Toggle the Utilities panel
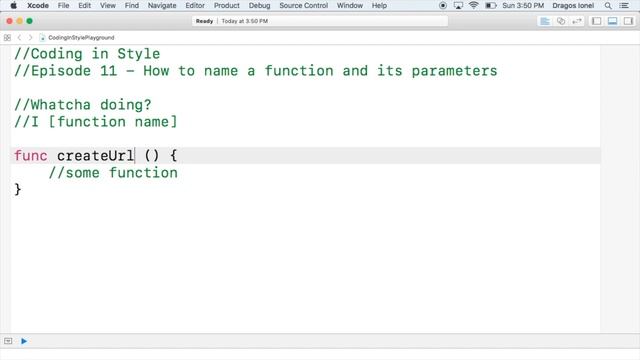 coord(629,21)
